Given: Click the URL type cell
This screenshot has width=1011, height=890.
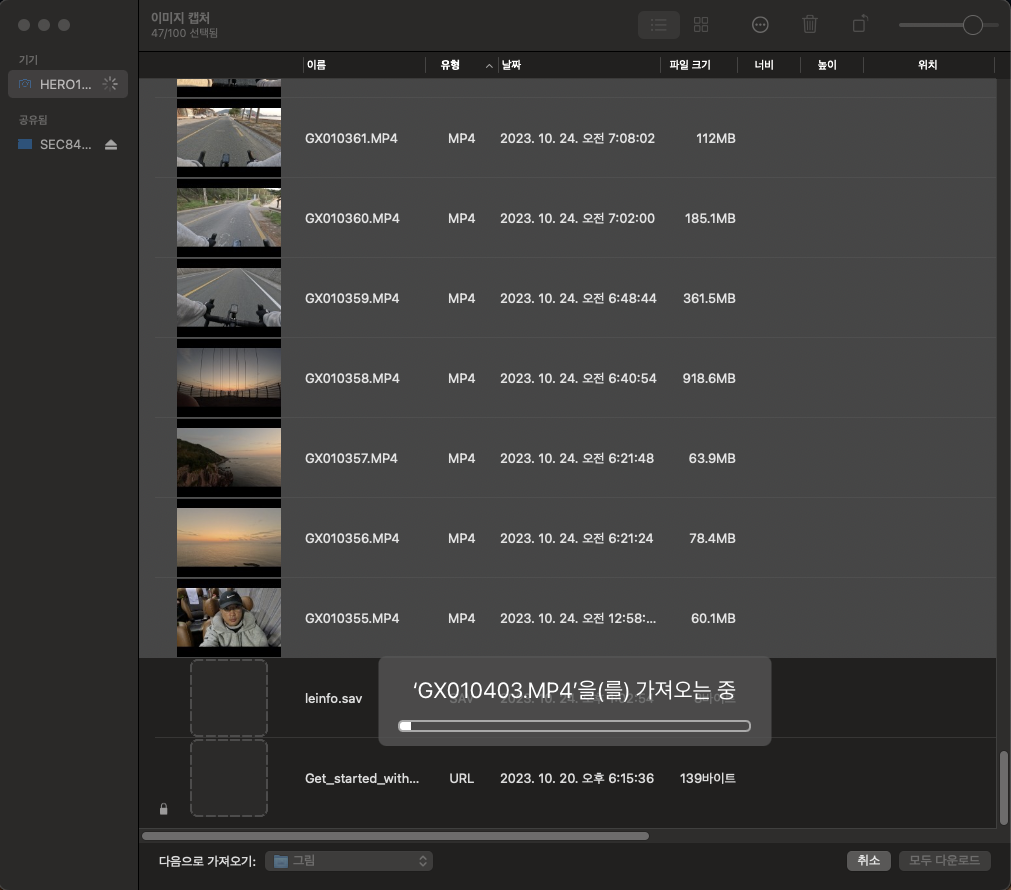Looking at the screenshot, I should point(462,778).
